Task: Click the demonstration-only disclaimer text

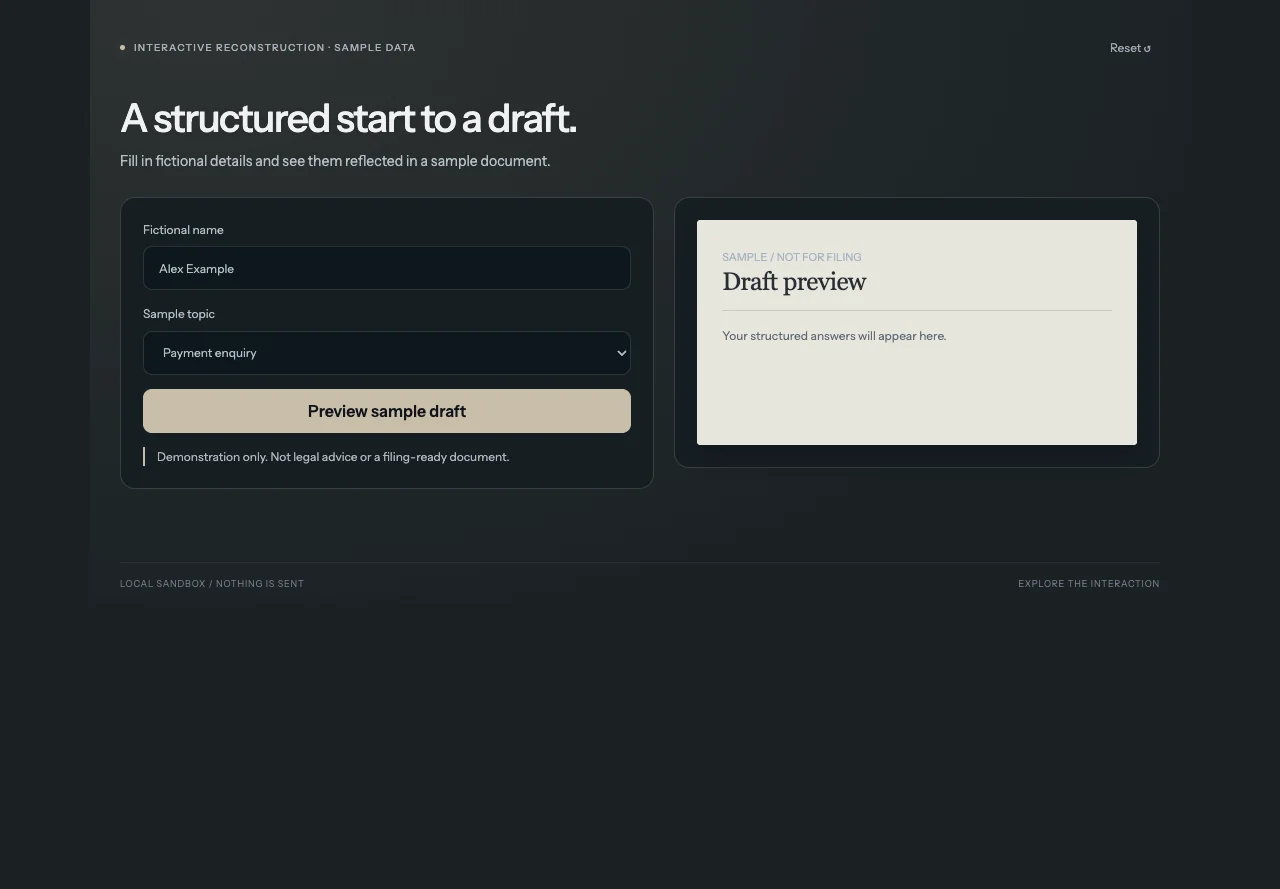Action: (333, 457)
